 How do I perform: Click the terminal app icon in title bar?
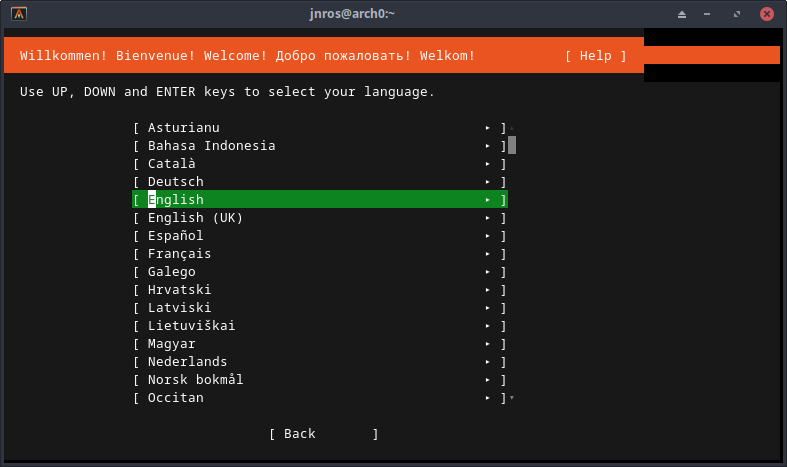[x=19, y=14]
